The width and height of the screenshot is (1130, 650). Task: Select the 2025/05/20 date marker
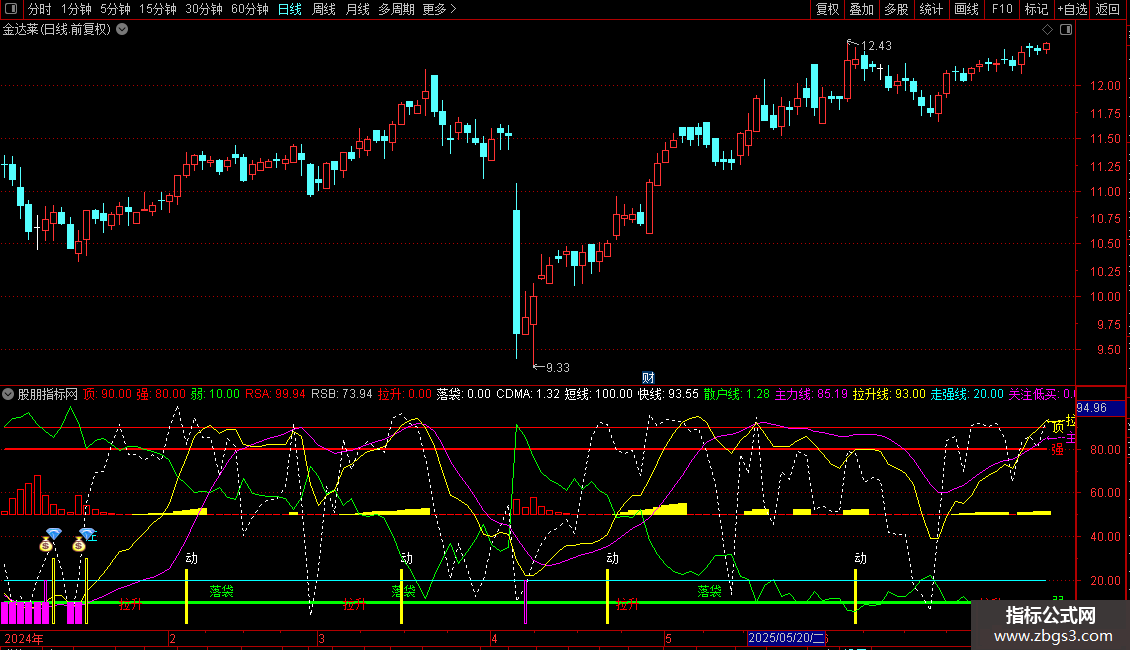[x=786, y=638]
